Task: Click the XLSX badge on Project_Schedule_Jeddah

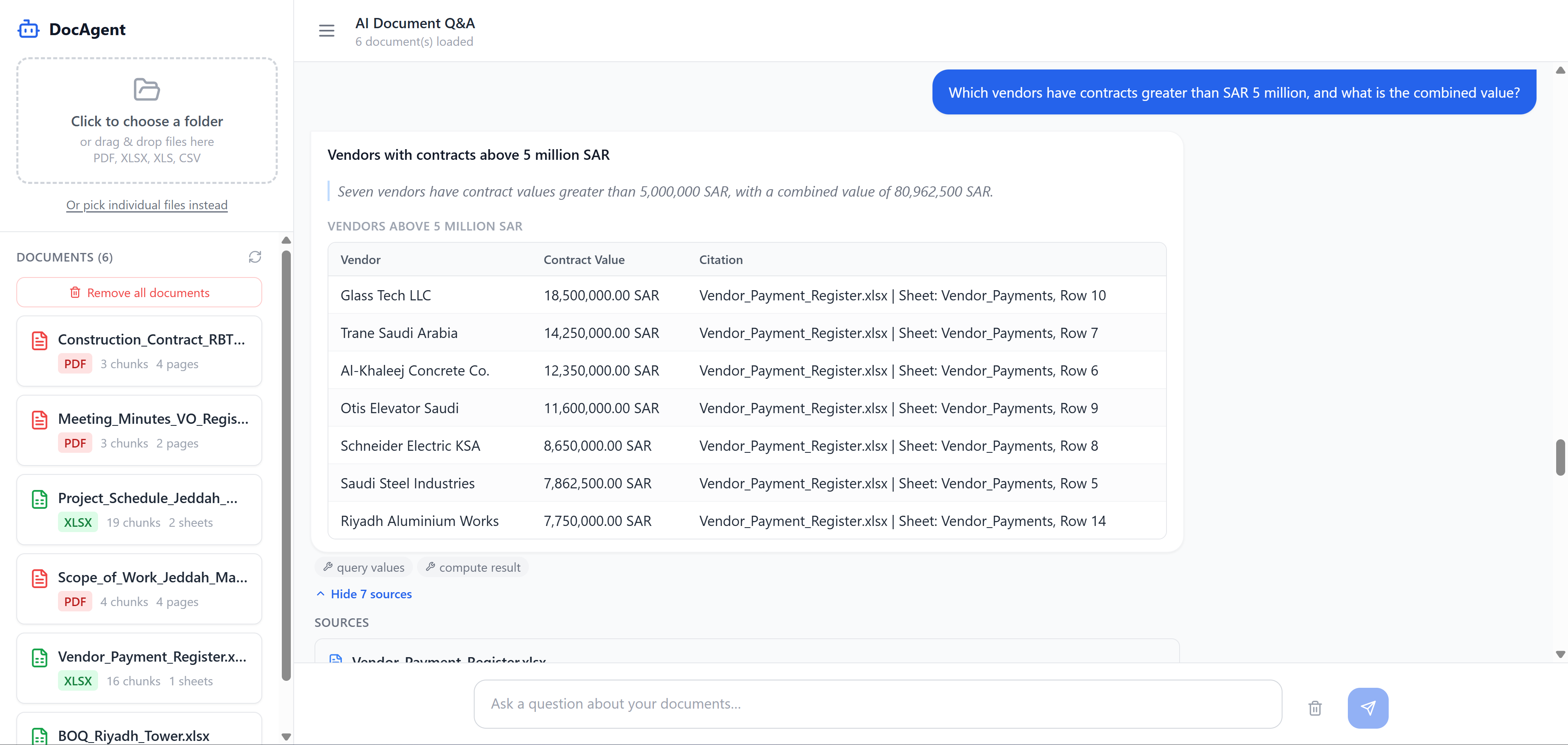Action: (77, 522)
